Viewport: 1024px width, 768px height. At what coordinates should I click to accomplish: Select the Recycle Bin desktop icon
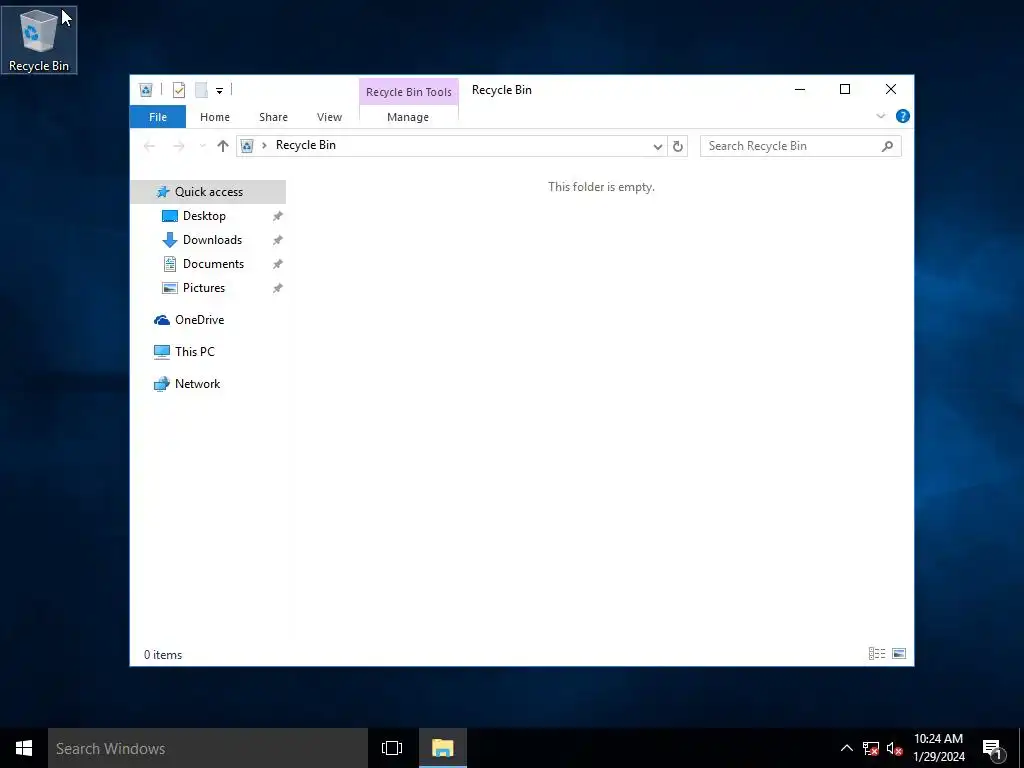click(39, 39)
